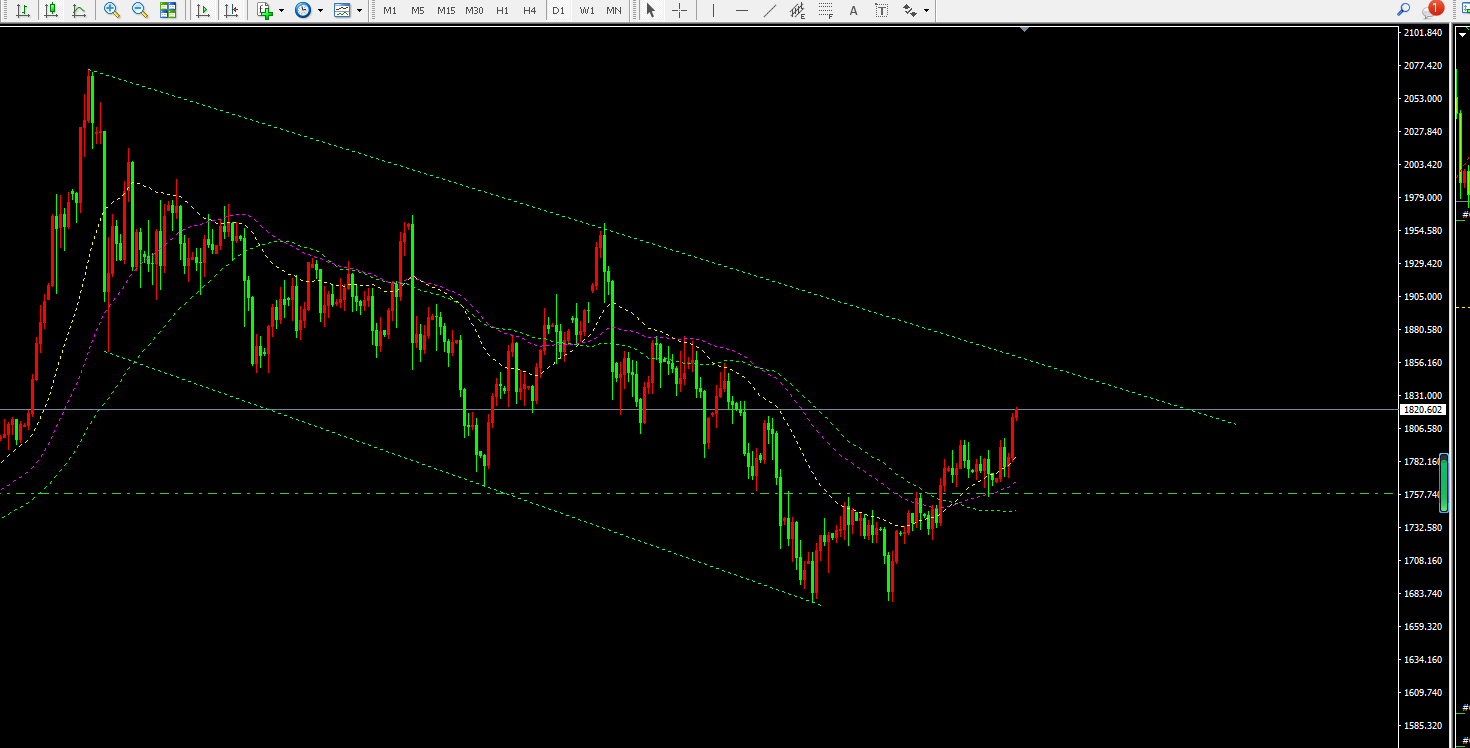Click the 1585.320 price scale label
Image resolution: width=1470 pixels, height=748 pixels.
tap(1423, 726)
